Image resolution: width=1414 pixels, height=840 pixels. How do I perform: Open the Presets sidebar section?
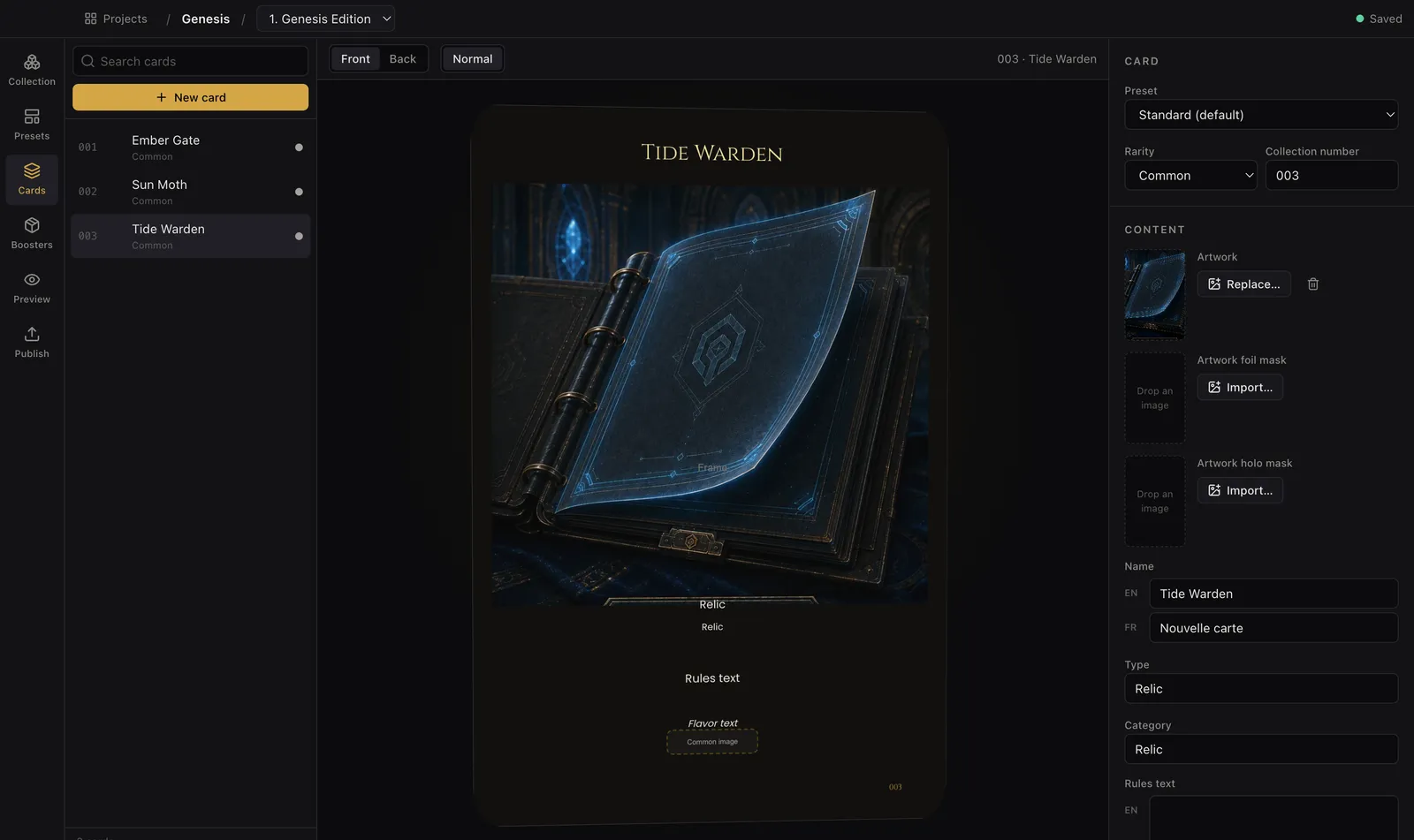point(32,125)
